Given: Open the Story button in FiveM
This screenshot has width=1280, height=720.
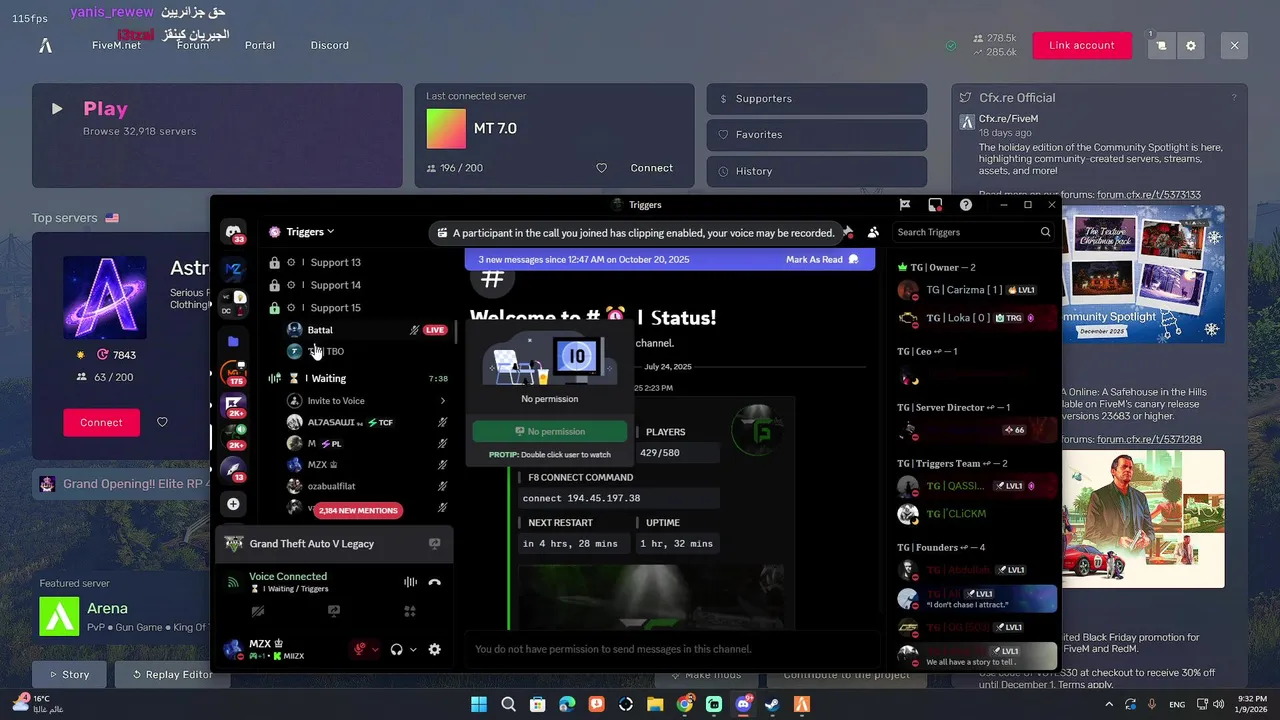Looking at the screenshot, I should pyautogui.click(x=68, y=674).
